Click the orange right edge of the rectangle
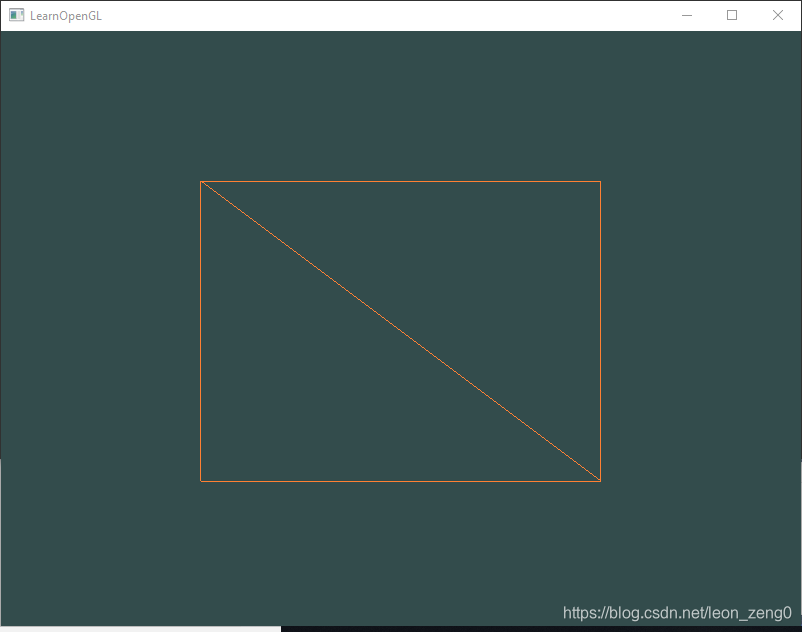This screenshot has width=802, height=632. point(600,330)
